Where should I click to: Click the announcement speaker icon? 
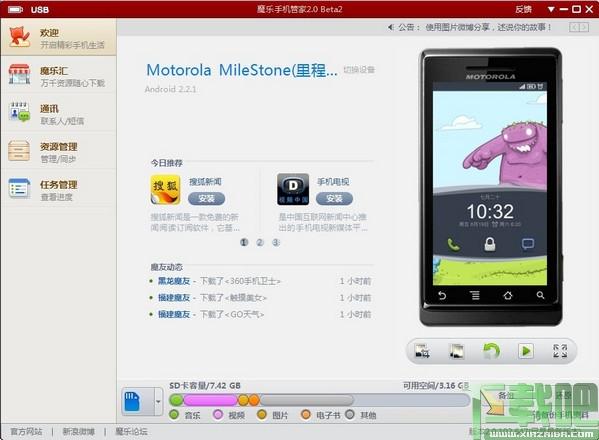(x=390, y=27)
